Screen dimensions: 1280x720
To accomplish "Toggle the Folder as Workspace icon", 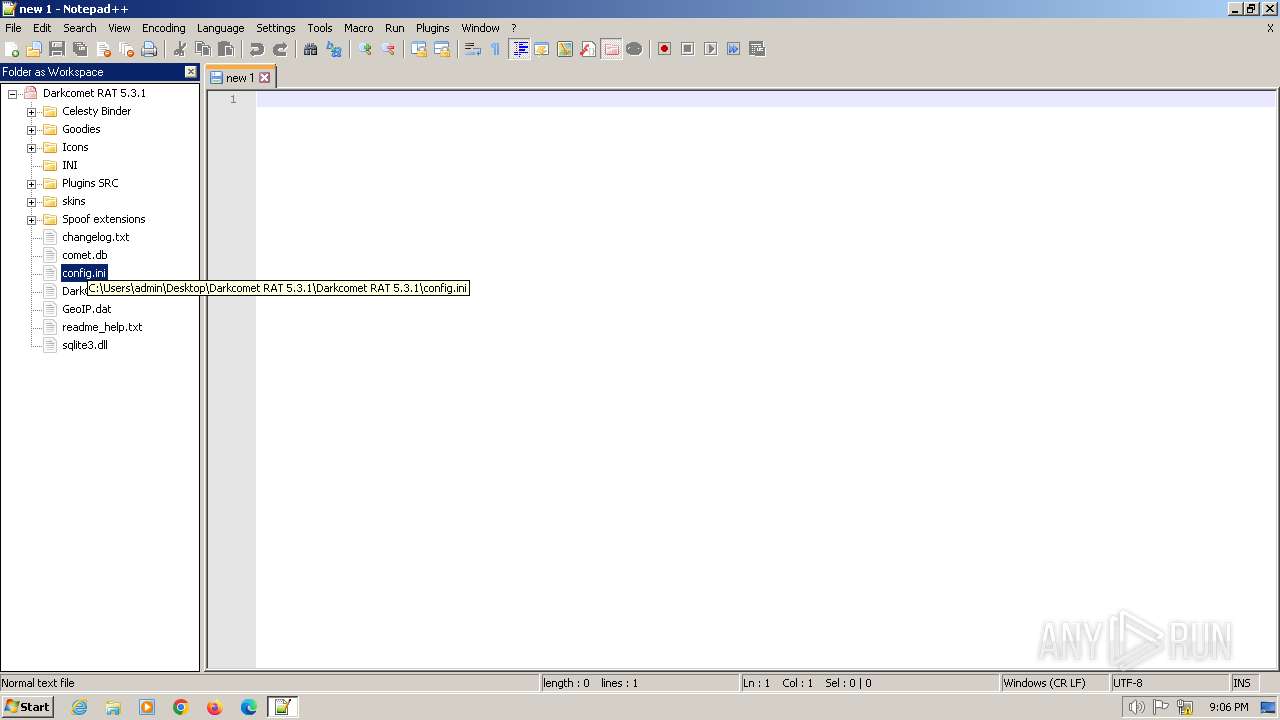I will pyautogui.click(x=611, y=49).
